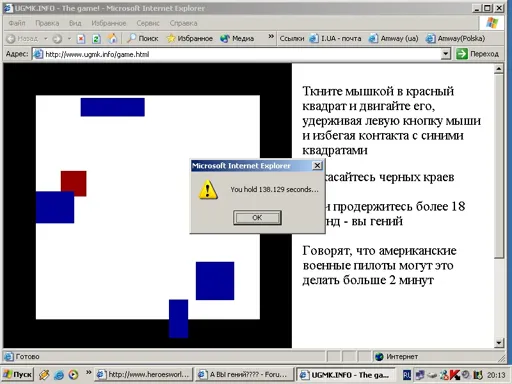Image resolution: width=512 pixels, height=384 pixels.
Task: Click the Forward arrow icon
Action: click(x=57, y=39)
